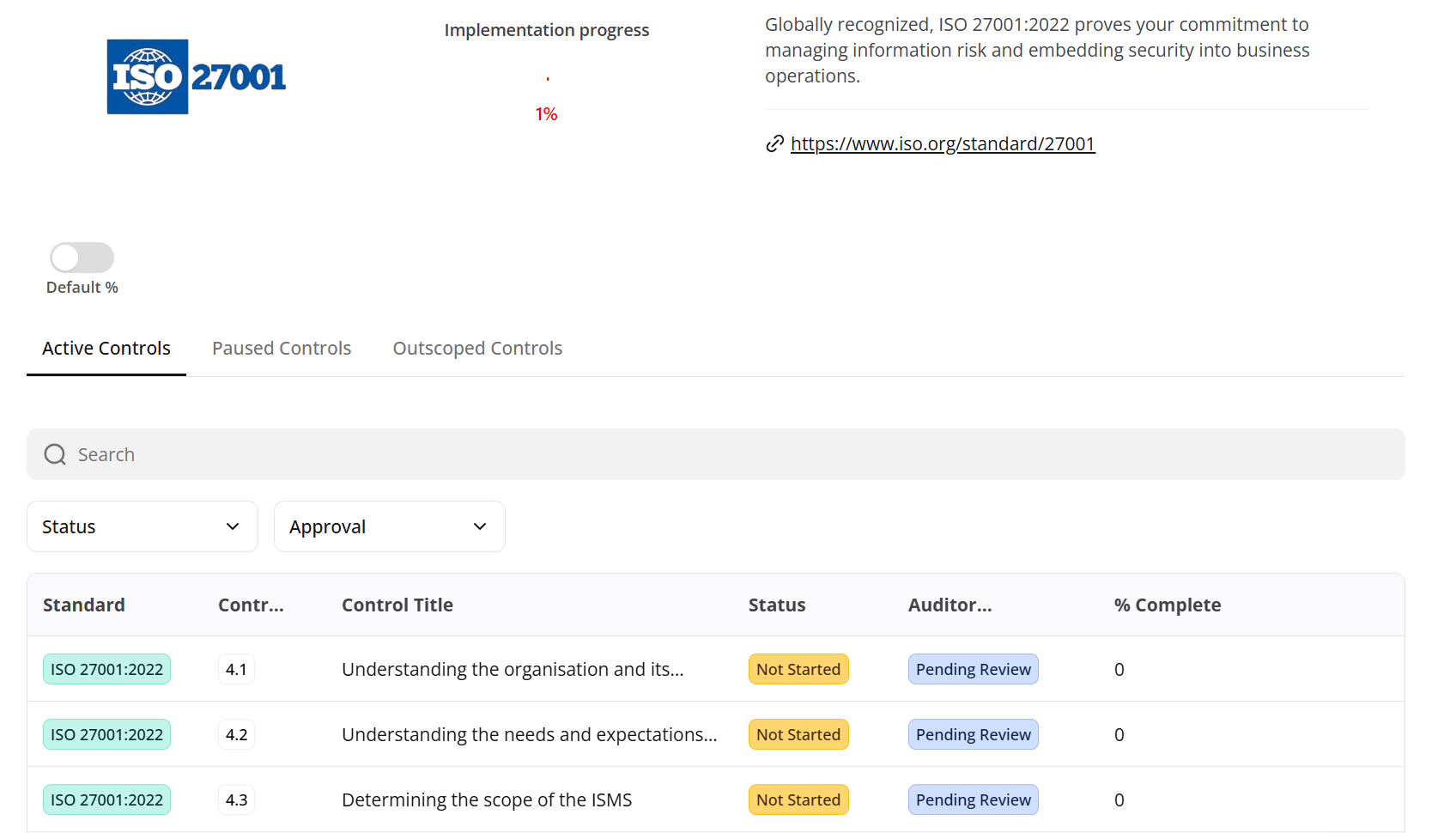
Task: Sort by the % Complete column header
Action: click(1167, 605)
